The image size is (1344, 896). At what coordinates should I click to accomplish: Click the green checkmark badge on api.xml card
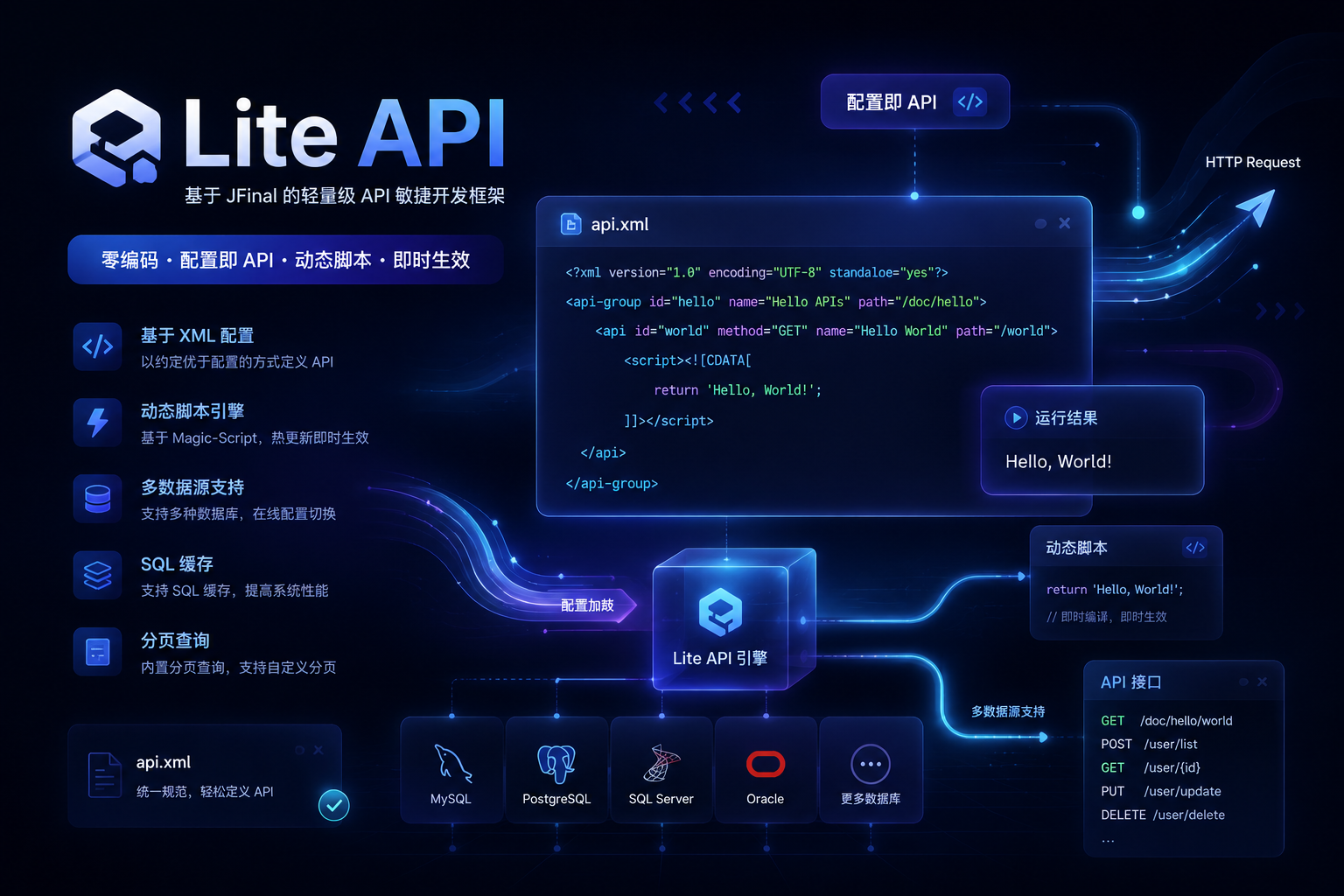pos(333,805)
